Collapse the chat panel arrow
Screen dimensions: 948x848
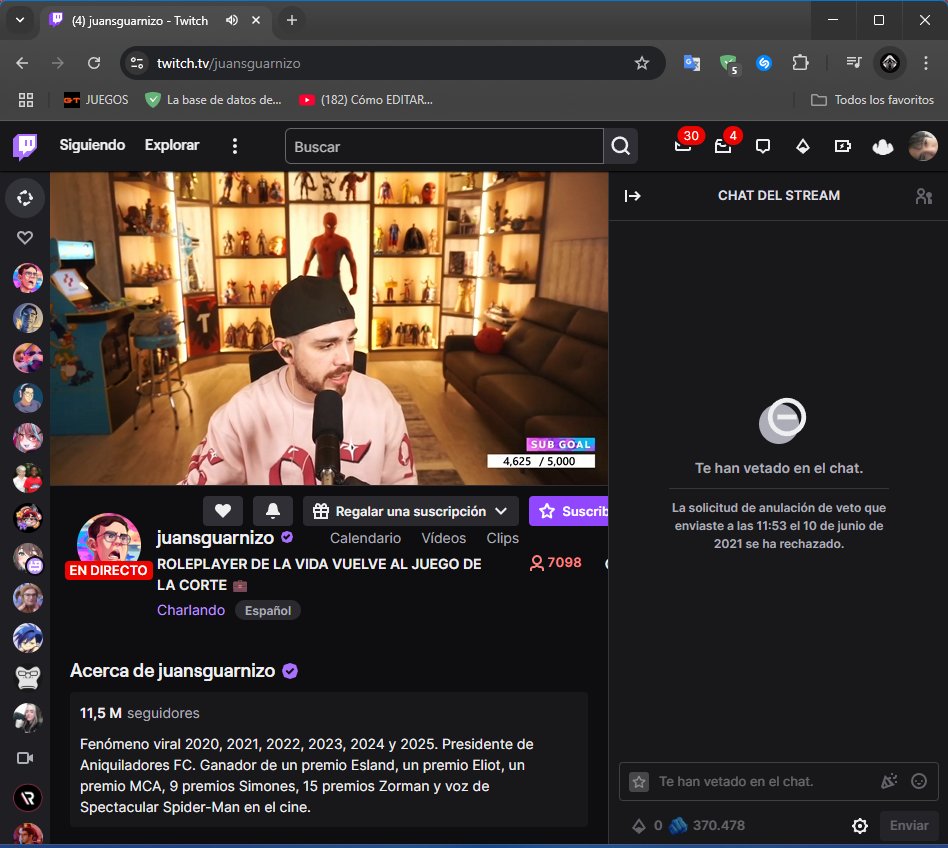(x=632, y=195)
